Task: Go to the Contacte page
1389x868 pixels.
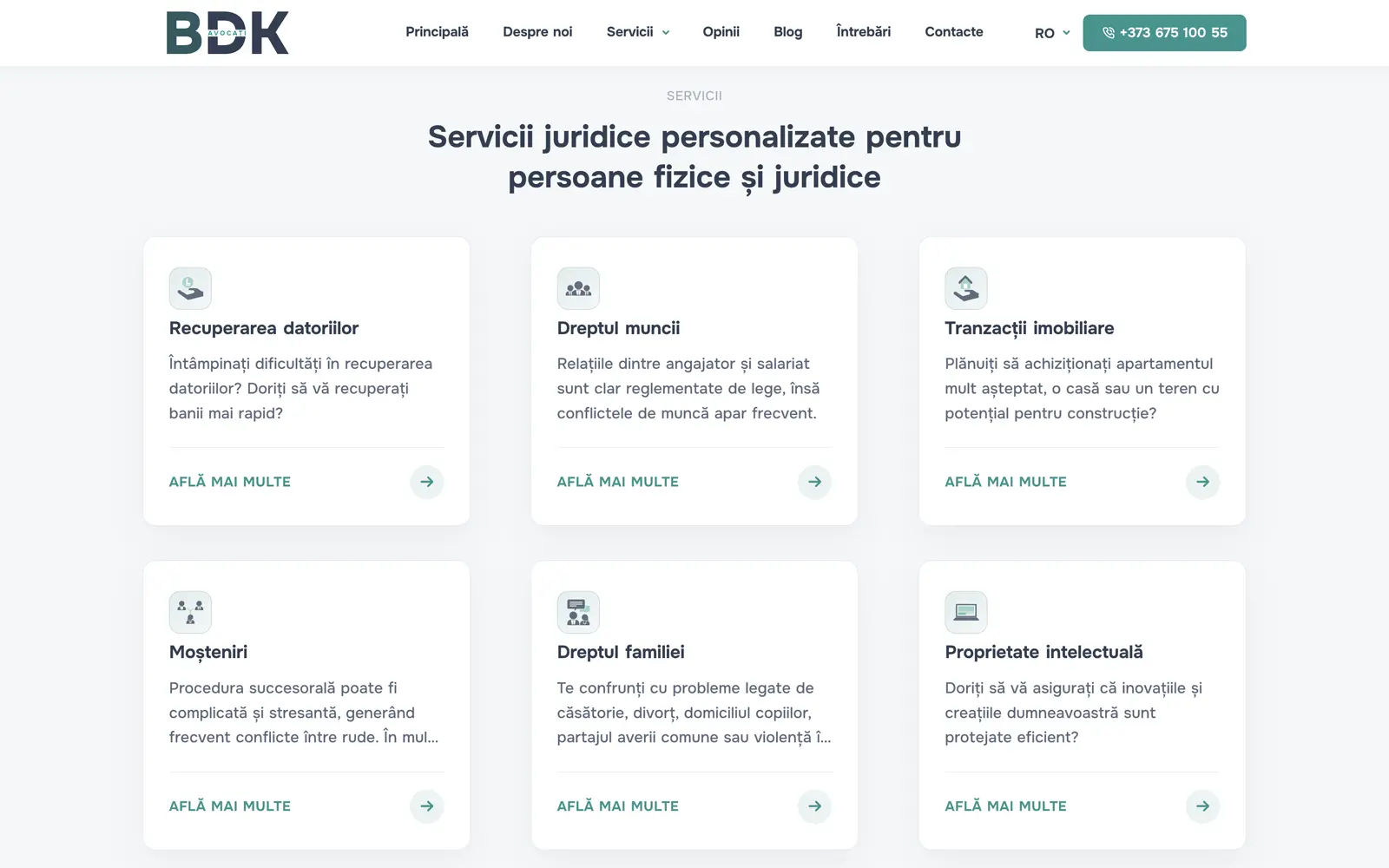Action: (x=954, y=32)
